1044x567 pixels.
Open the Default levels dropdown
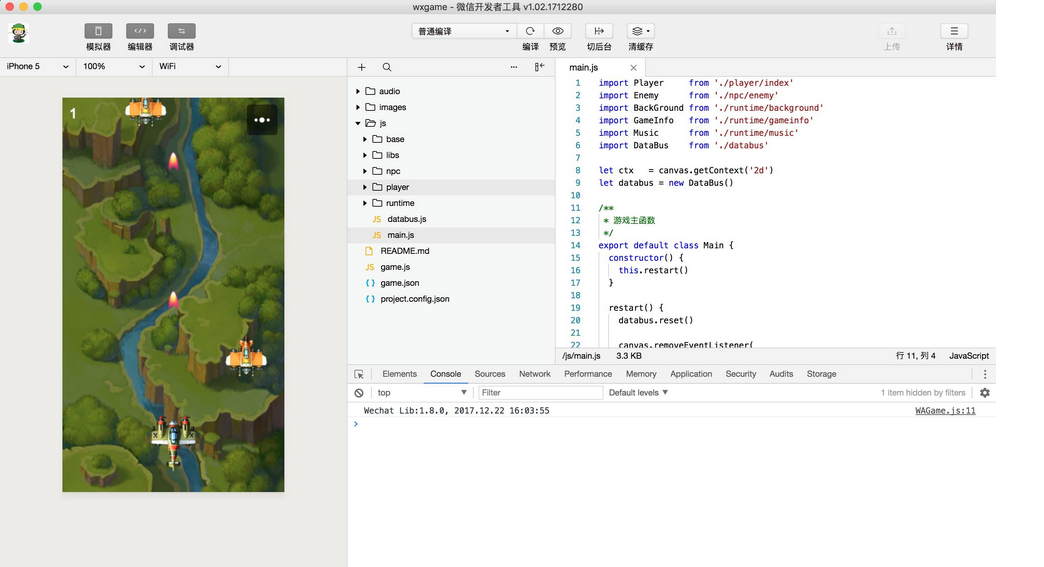(638, 393)
